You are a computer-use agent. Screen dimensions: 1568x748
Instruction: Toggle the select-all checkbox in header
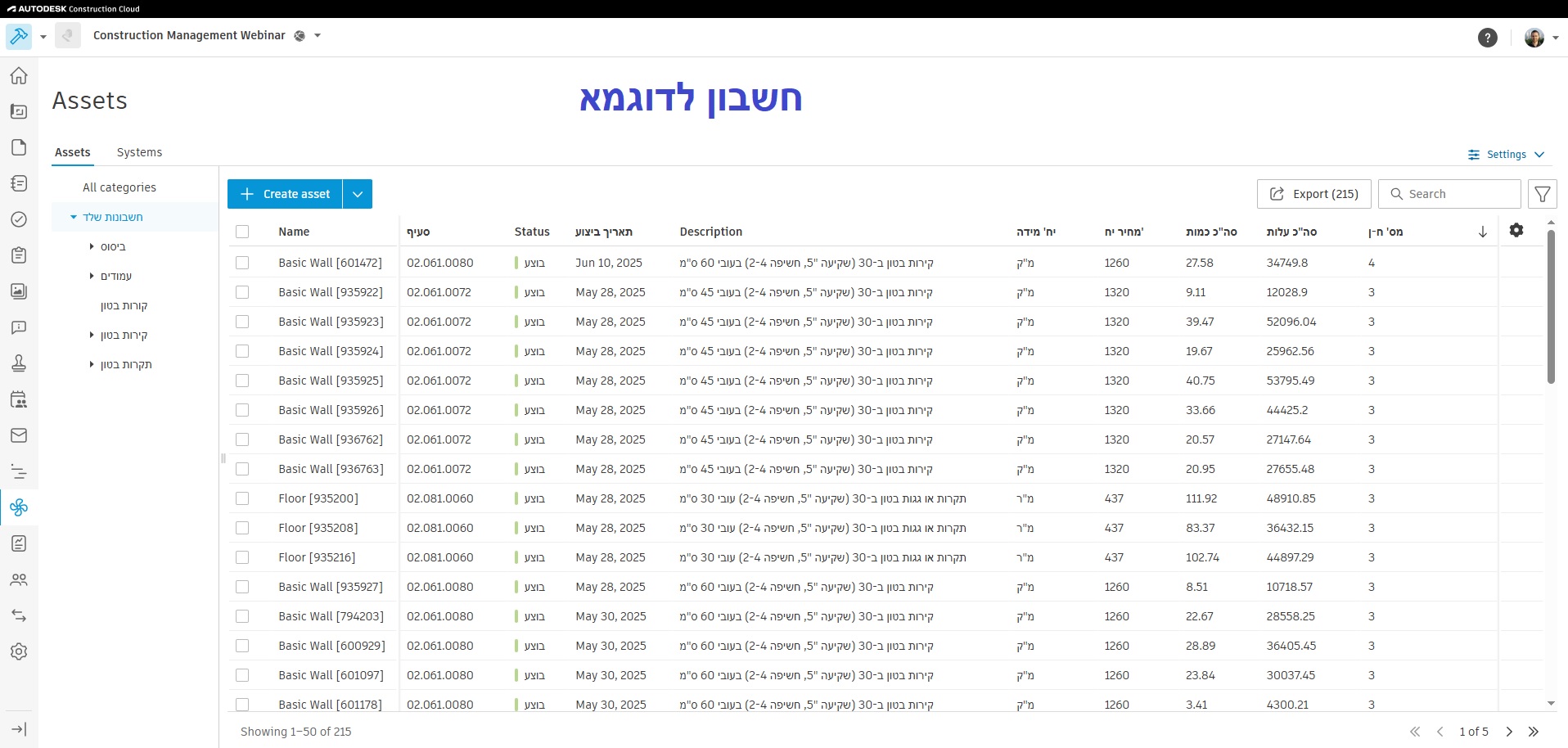click(x=242, y=232)
